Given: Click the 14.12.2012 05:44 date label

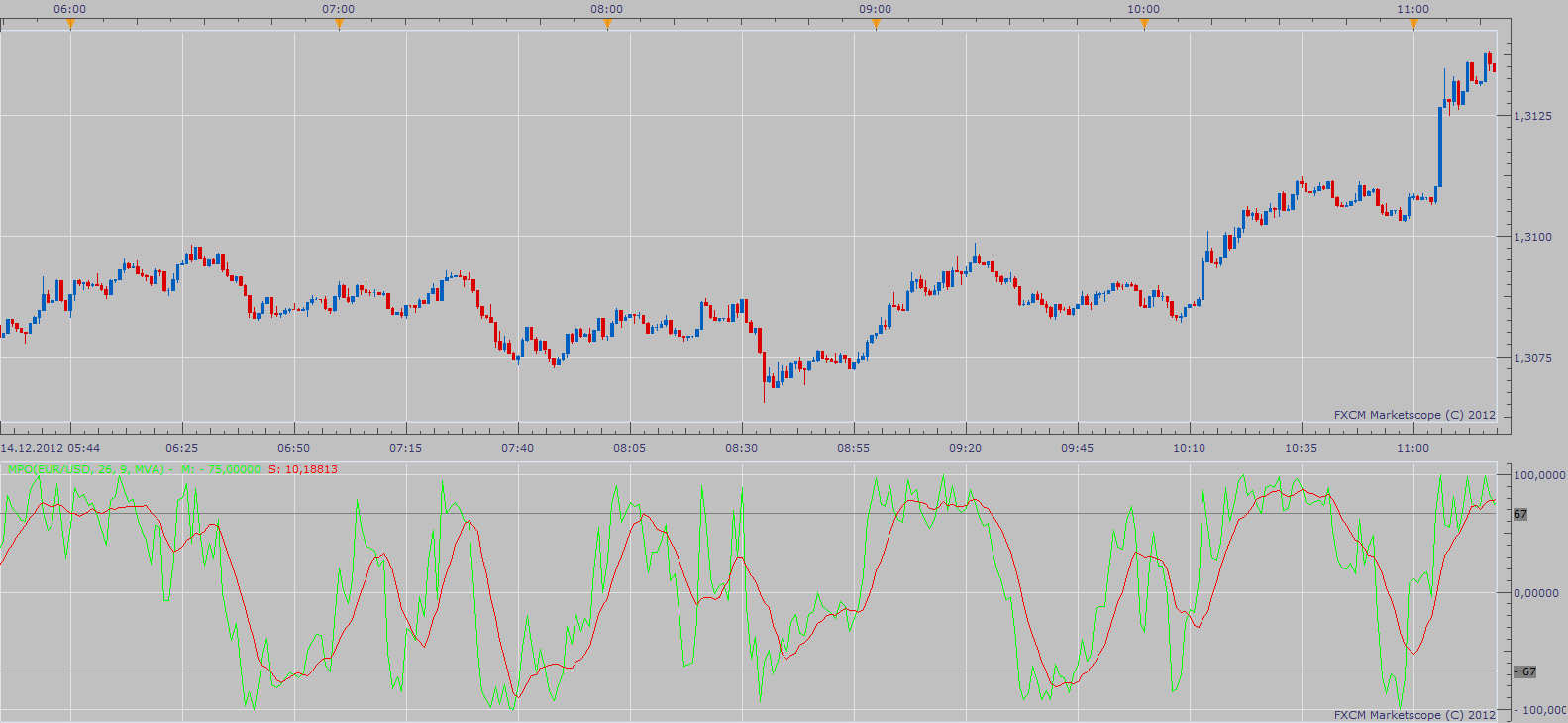Looking at the screenshot, I should point(50,448).
